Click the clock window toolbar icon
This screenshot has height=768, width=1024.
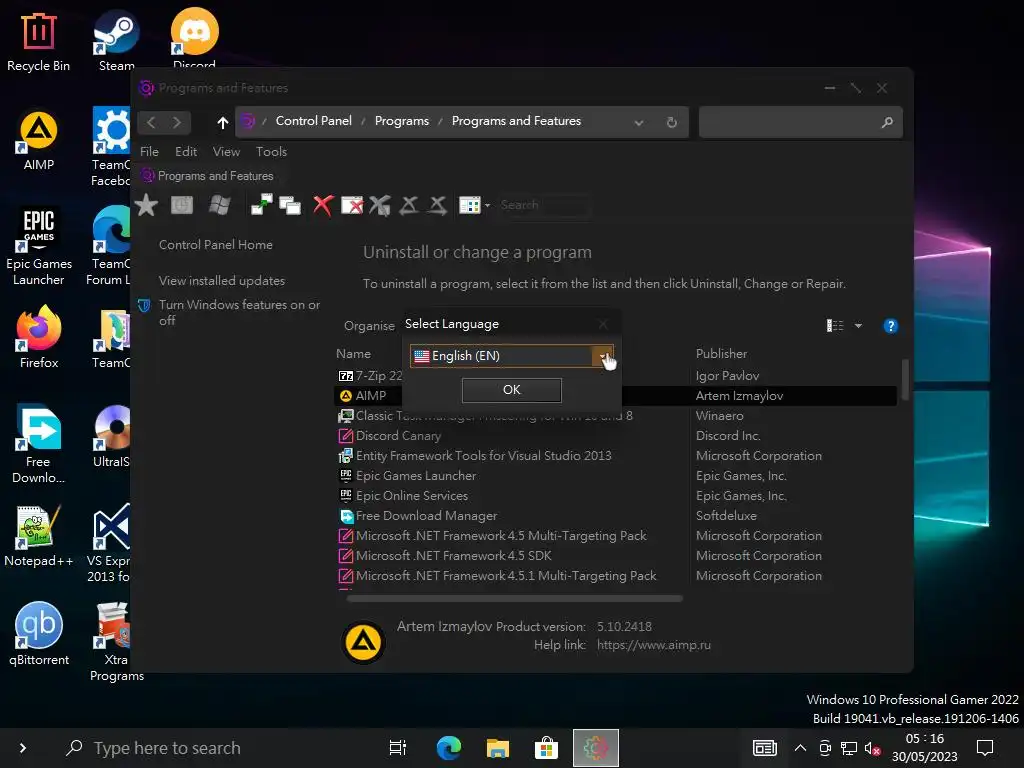182,205
